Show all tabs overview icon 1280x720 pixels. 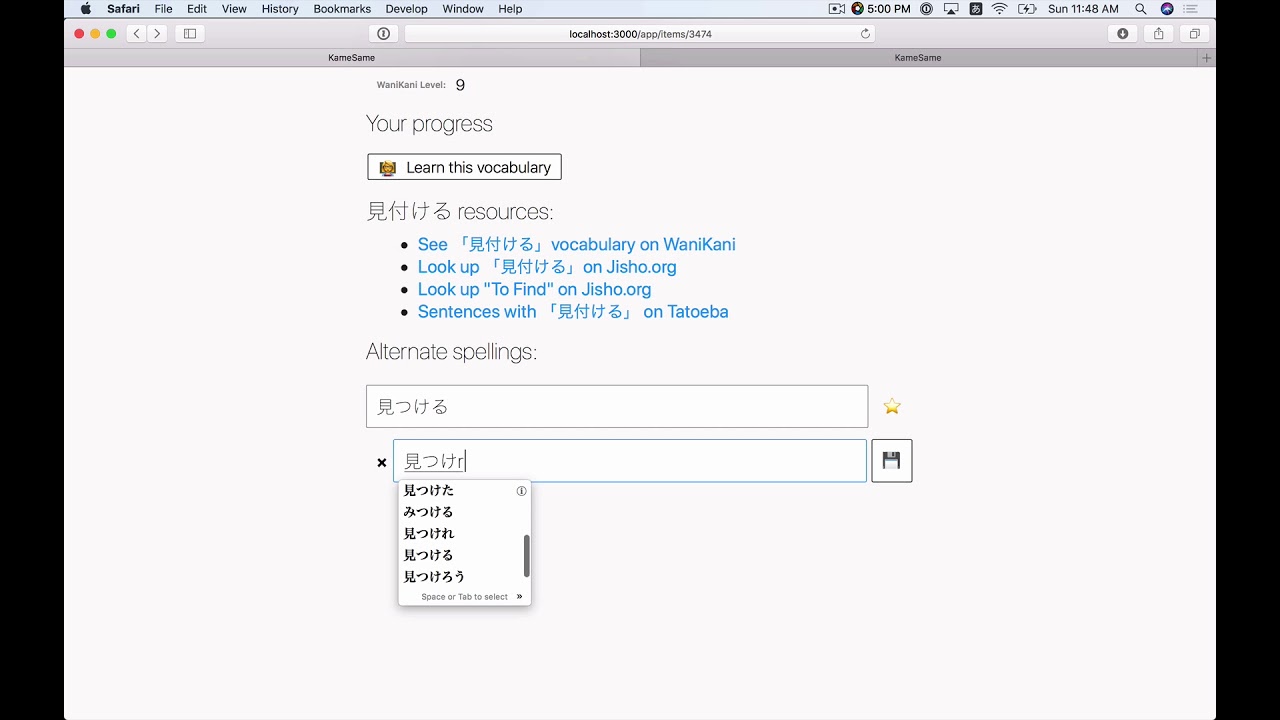[x=1194, y=33]
